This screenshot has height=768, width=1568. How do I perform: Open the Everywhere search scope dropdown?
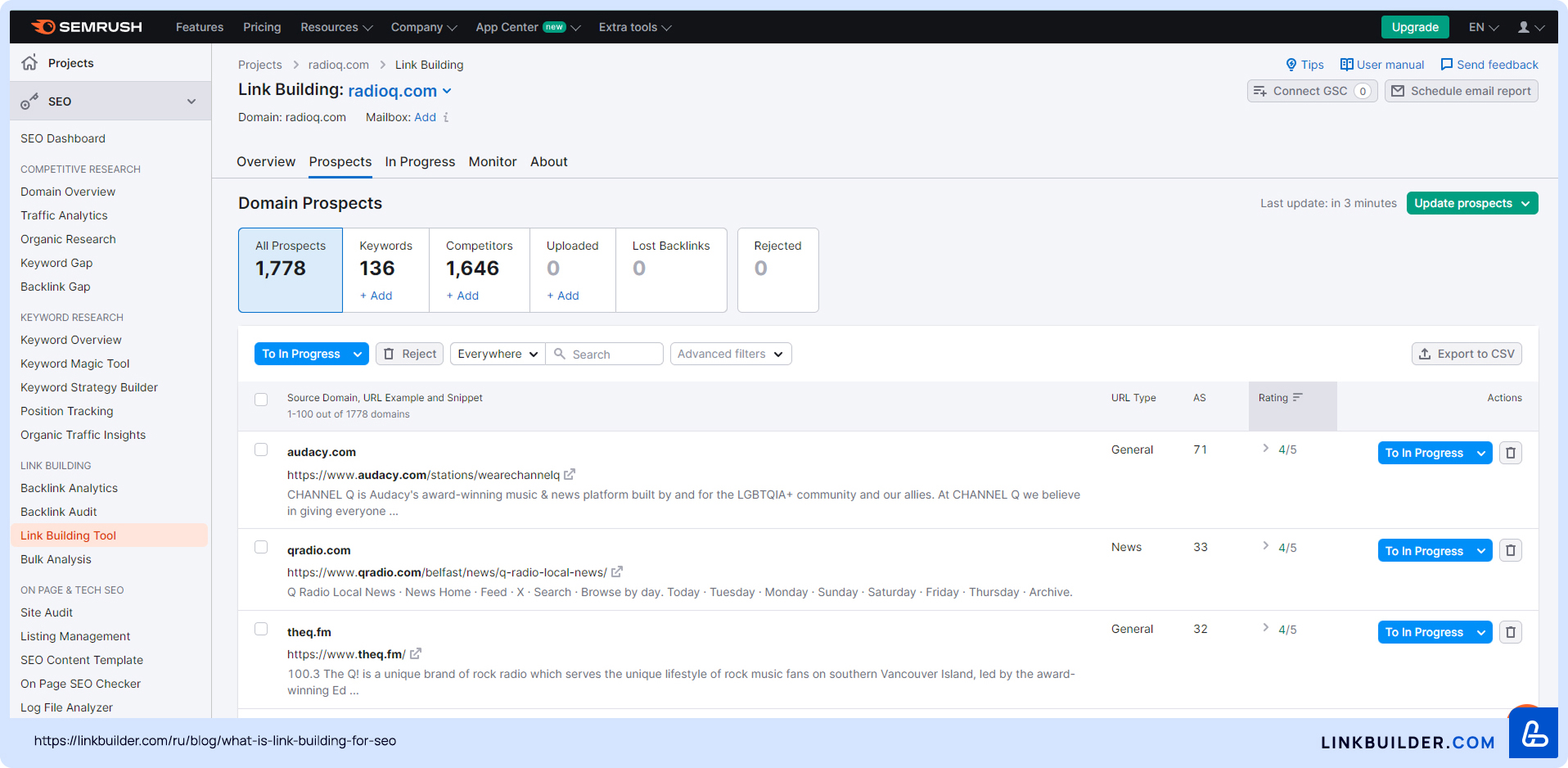[498, 354]
